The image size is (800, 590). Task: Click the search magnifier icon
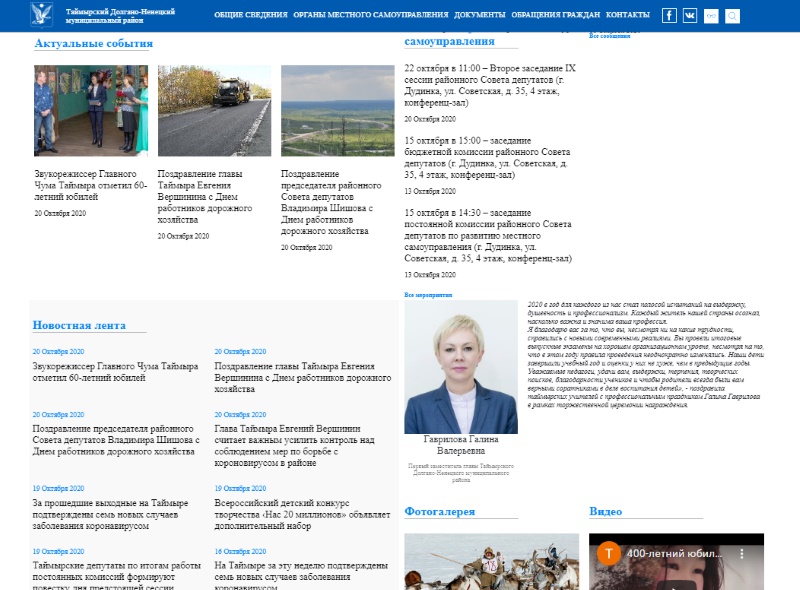point(732,15)
